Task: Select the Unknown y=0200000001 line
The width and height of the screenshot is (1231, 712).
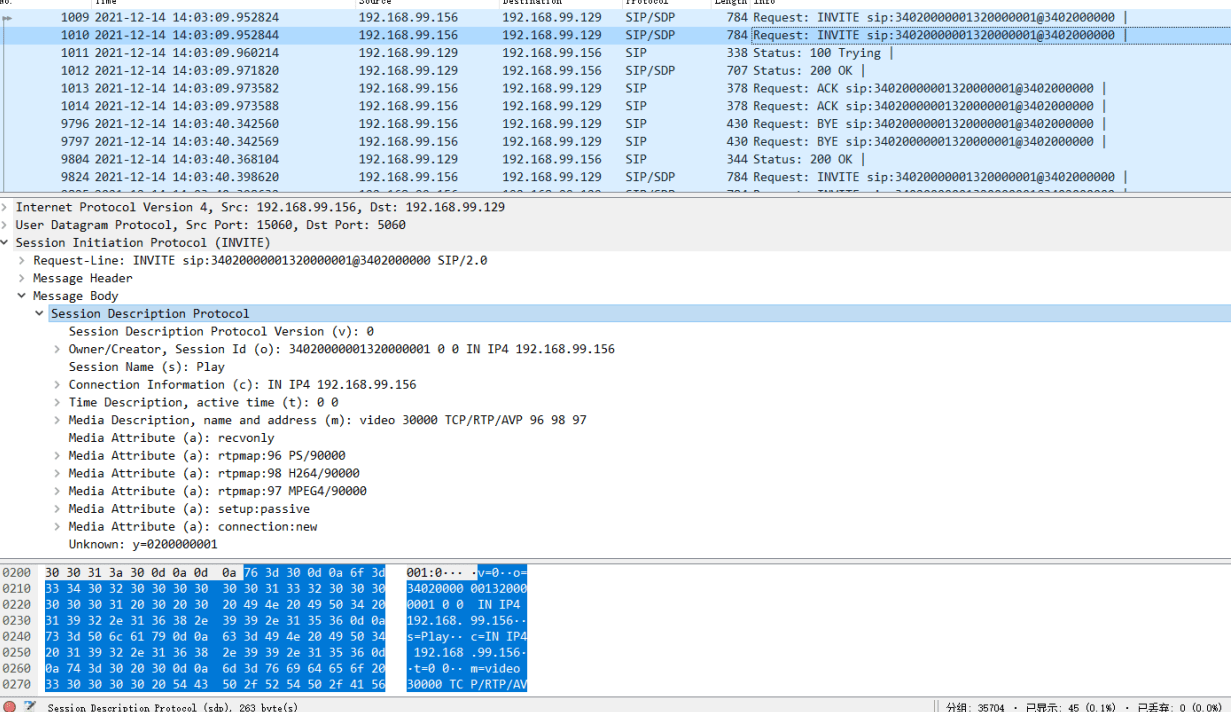Action: 142,544
